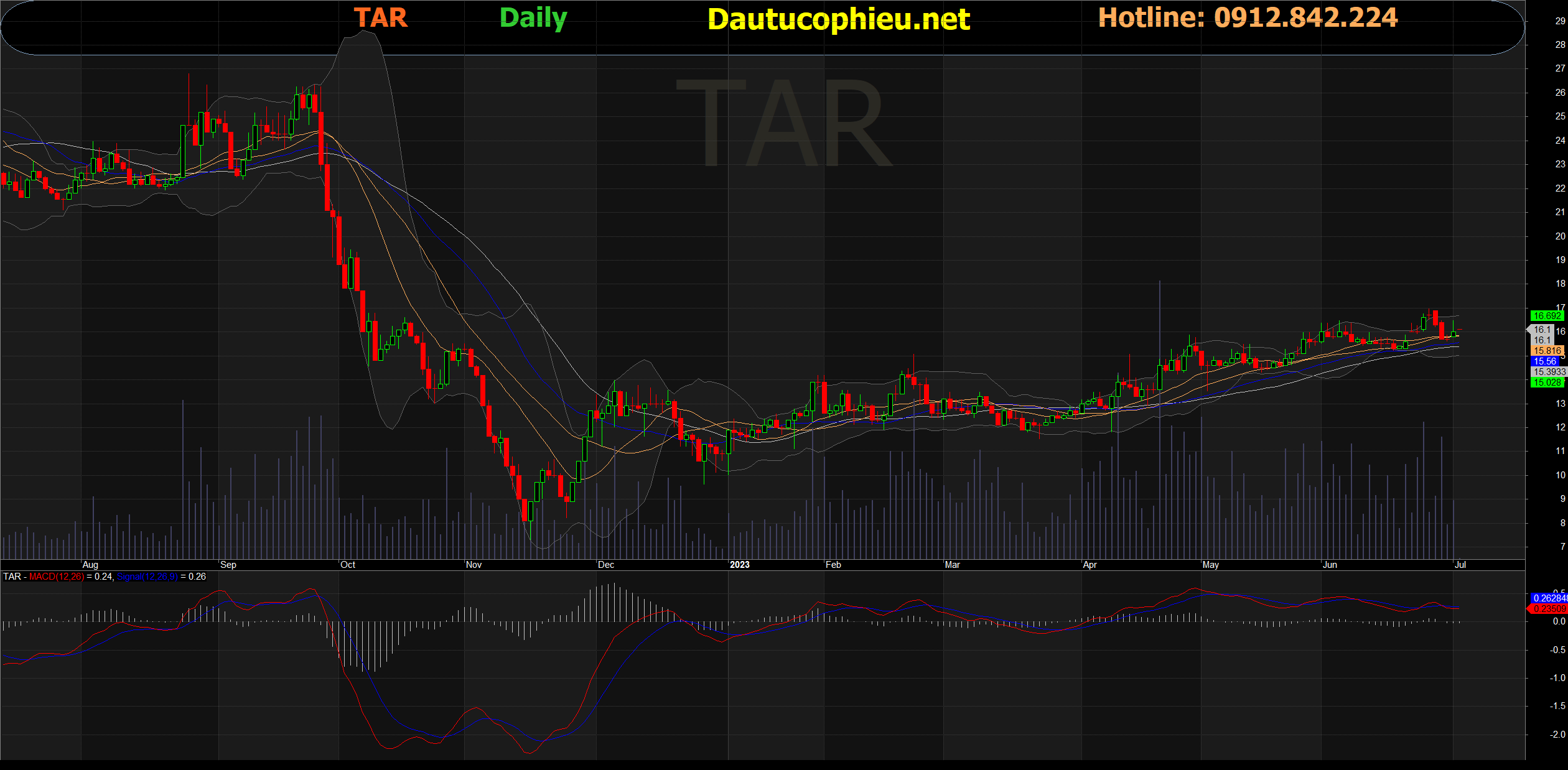
Task: Click the blue 0.26284 signal value tag
Action: point(1548,598)
